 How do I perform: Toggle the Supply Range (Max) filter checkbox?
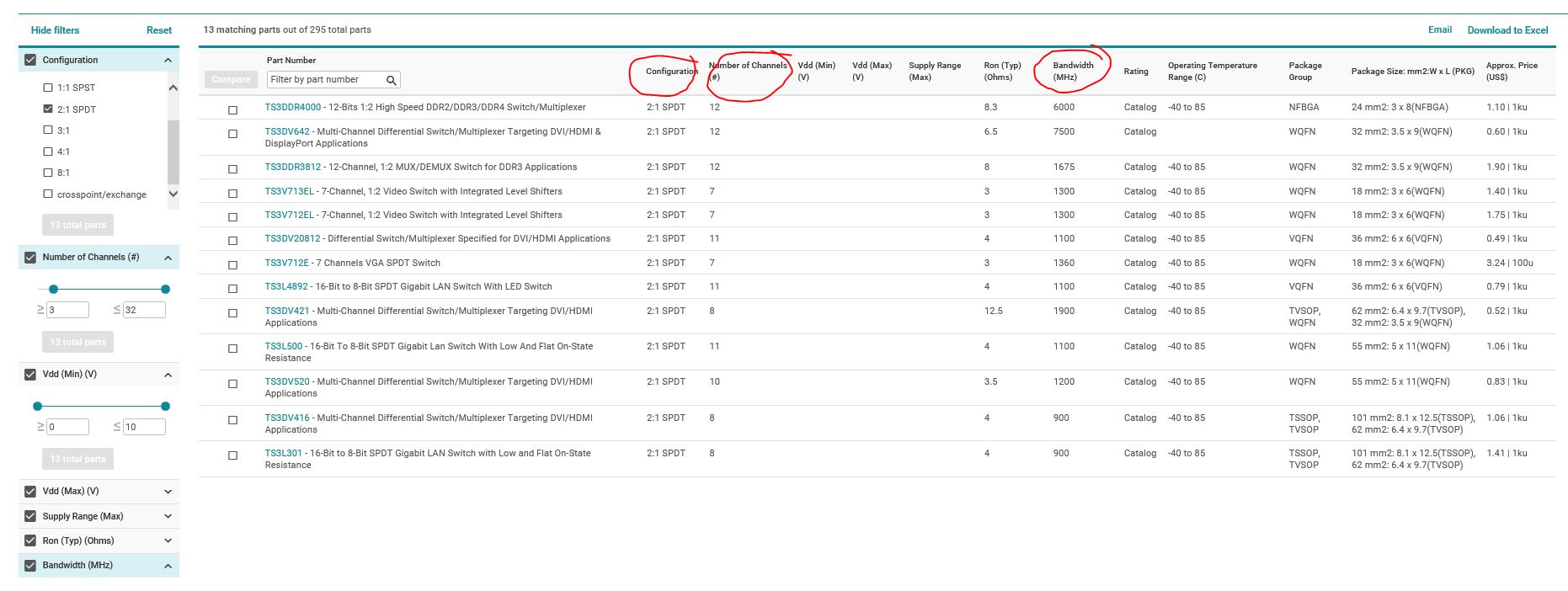pos(31,516)
